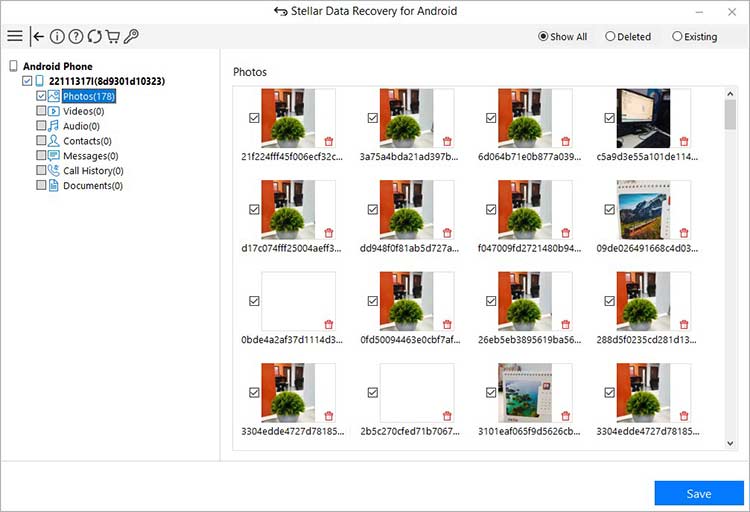This screenshot has height=512, width=750.
Task: Click trash icon on 6d064b71e0b877a039 photo
Action: pos(566,141)
